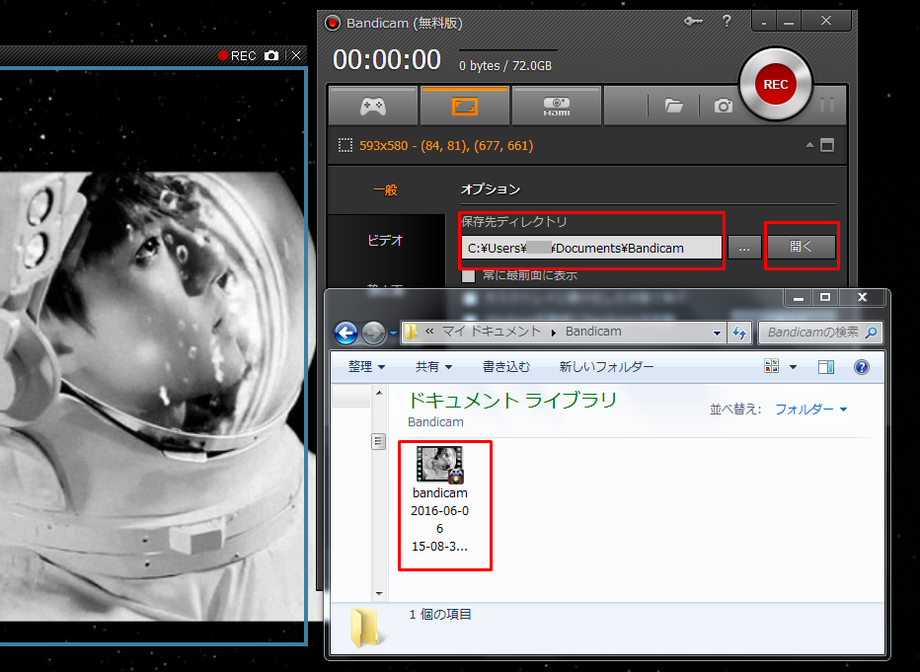920x672 pixels.
Task: Click the Explorer refresh icon beside address bar
Action: click(740, 332)
